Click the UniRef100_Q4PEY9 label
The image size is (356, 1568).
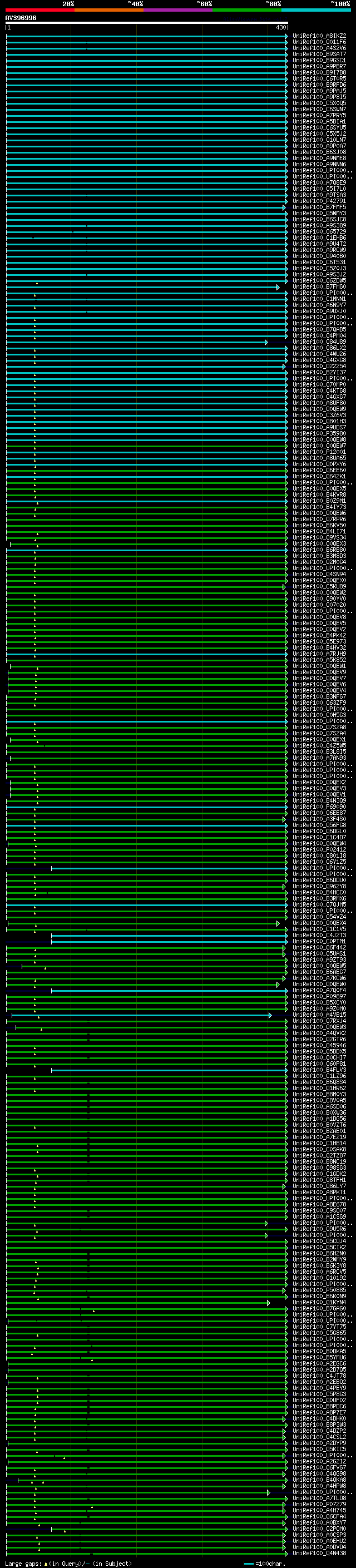pos(319,1388)
